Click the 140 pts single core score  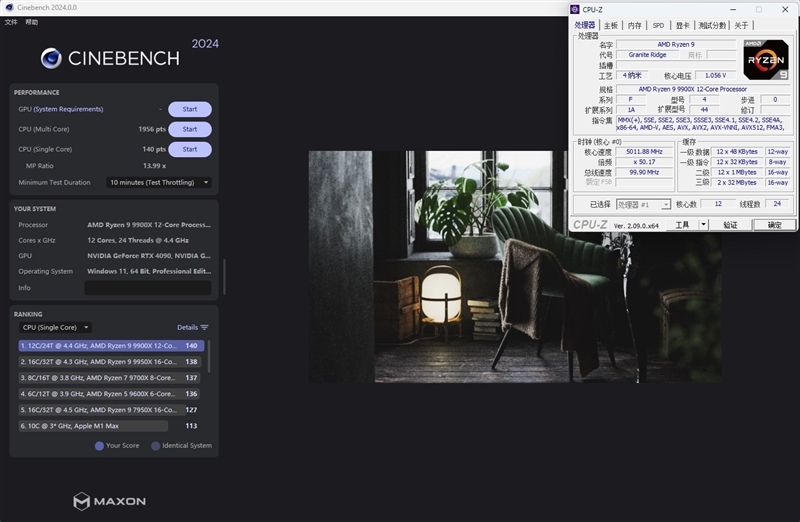155,149
